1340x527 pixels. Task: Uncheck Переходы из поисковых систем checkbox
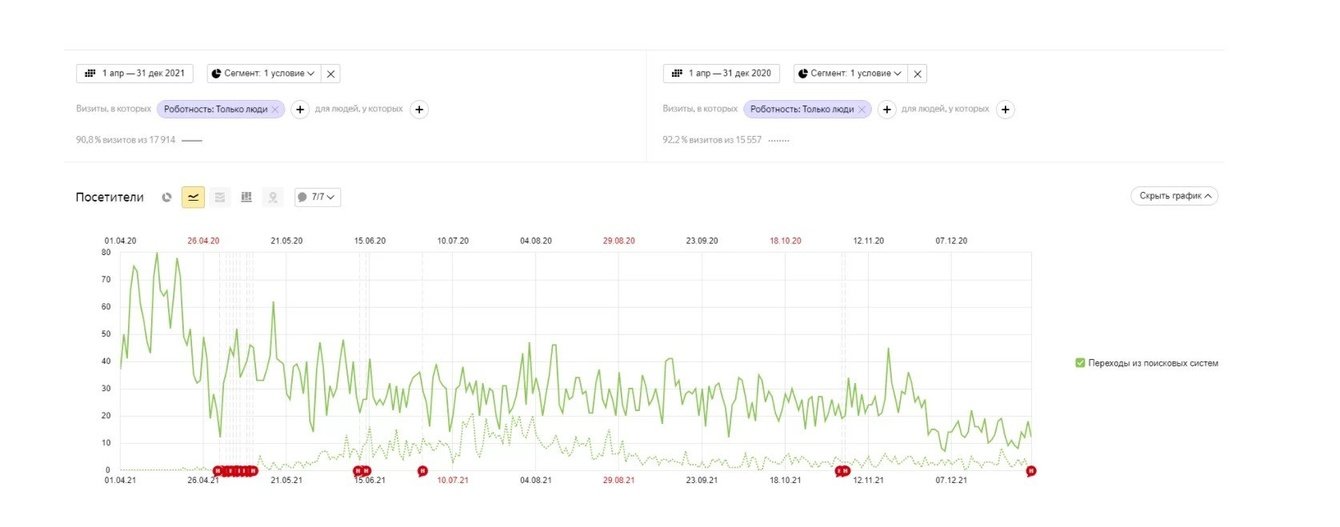(1080, 363)
